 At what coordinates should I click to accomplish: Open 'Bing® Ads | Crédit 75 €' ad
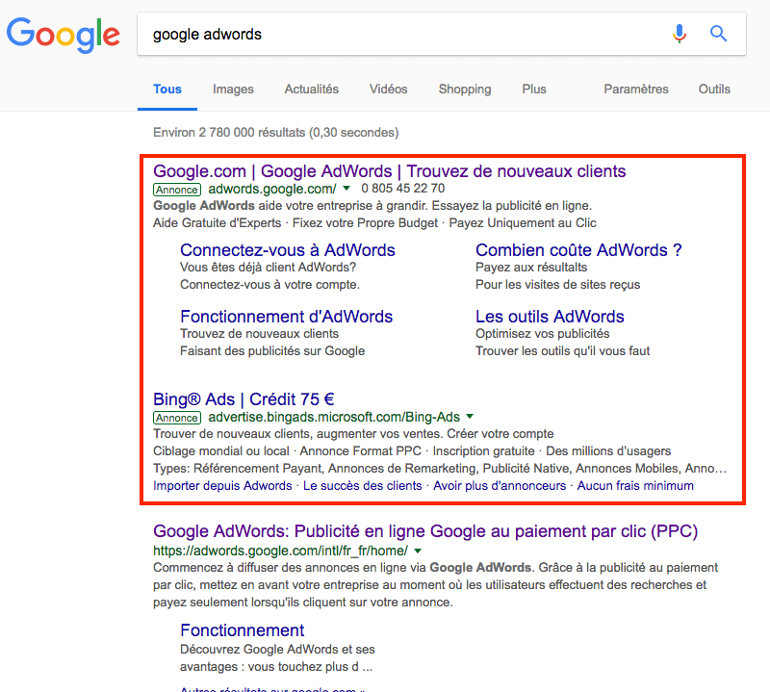(x=244, y=399)
